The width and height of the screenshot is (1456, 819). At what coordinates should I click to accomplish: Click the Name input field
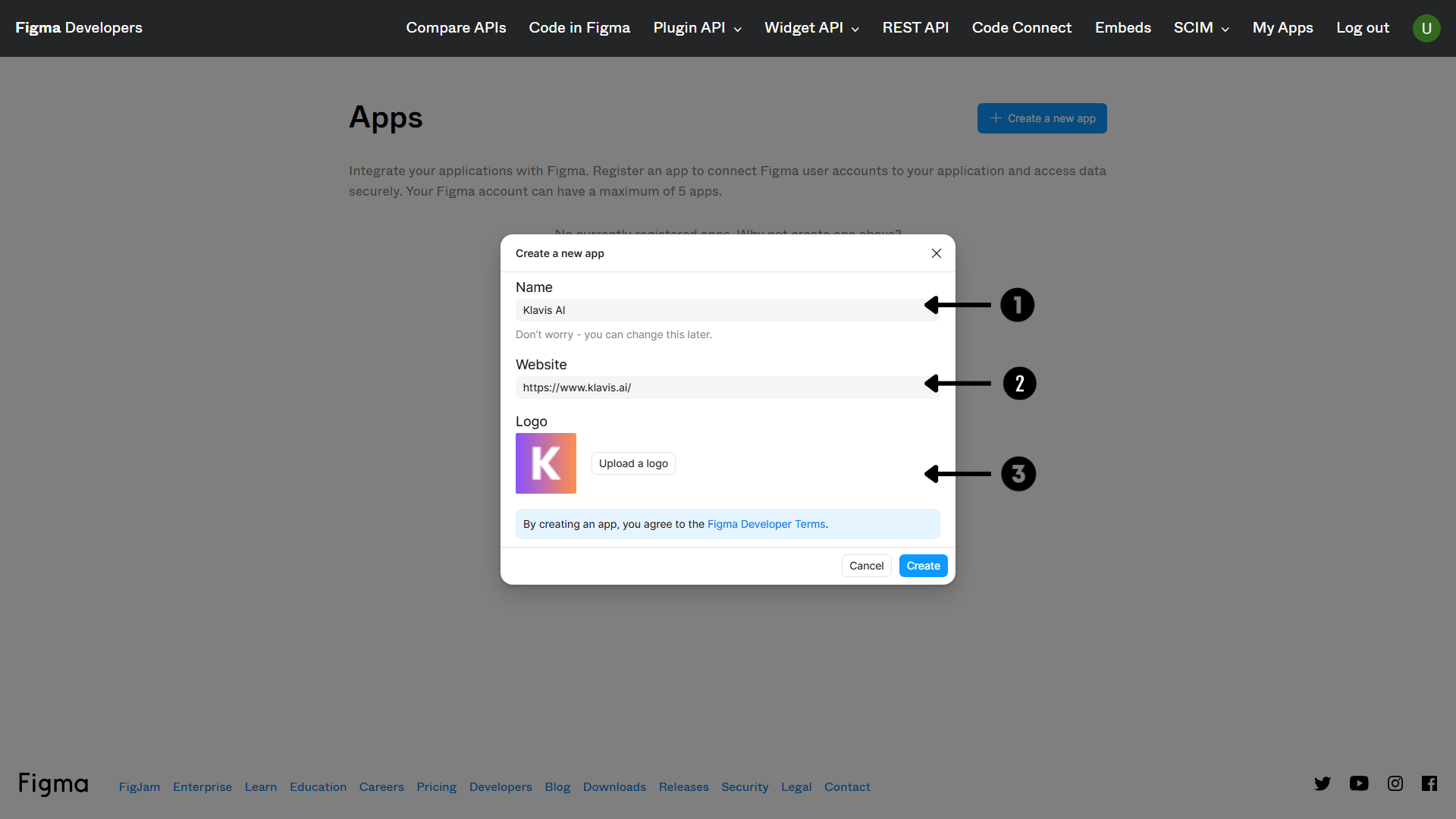click(x=720, y=310)
